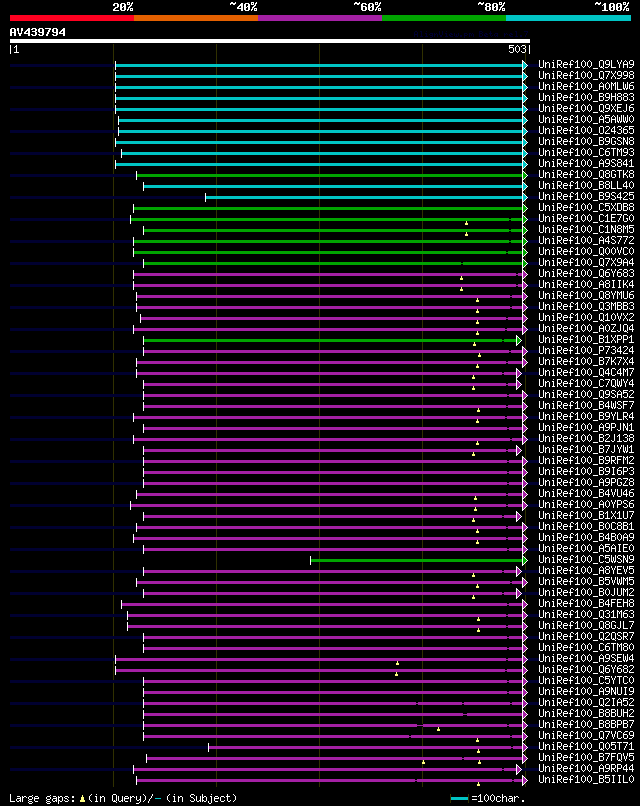Click the green arrowhead ending the B1XPP1 alignment
Screen dimensions: 640x806
pyautogui.click(x=519, y=340)
